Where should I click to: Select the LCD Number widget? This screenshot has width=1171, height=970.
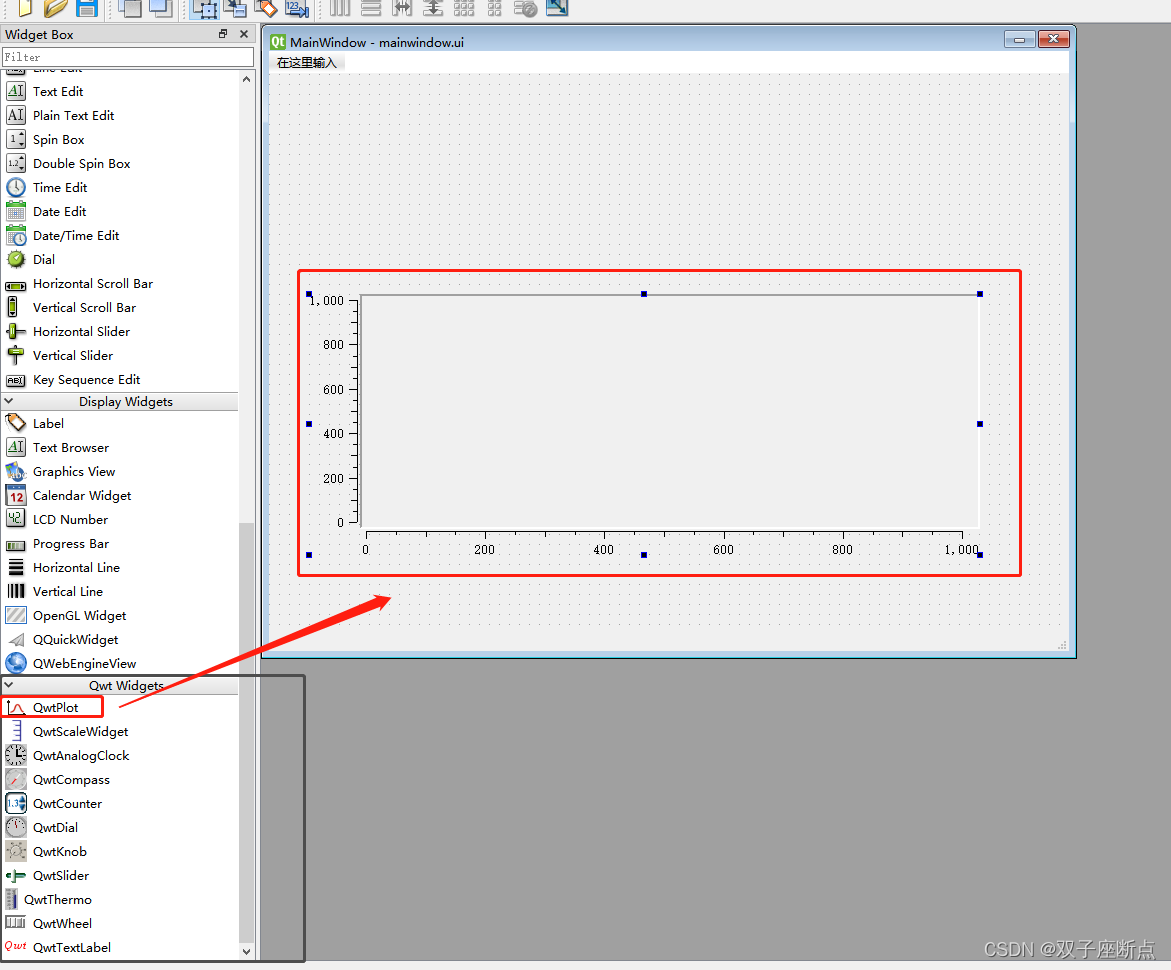click(x=70, y=520)
